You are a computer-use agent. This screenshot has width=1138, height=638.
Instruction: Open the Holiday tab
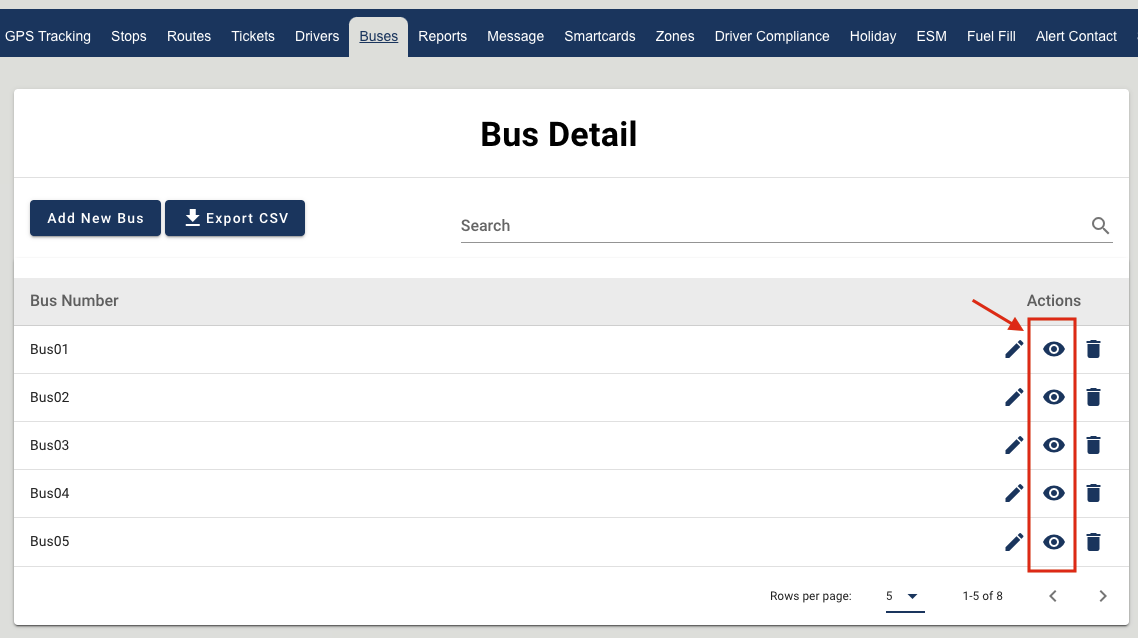(873, 36)
